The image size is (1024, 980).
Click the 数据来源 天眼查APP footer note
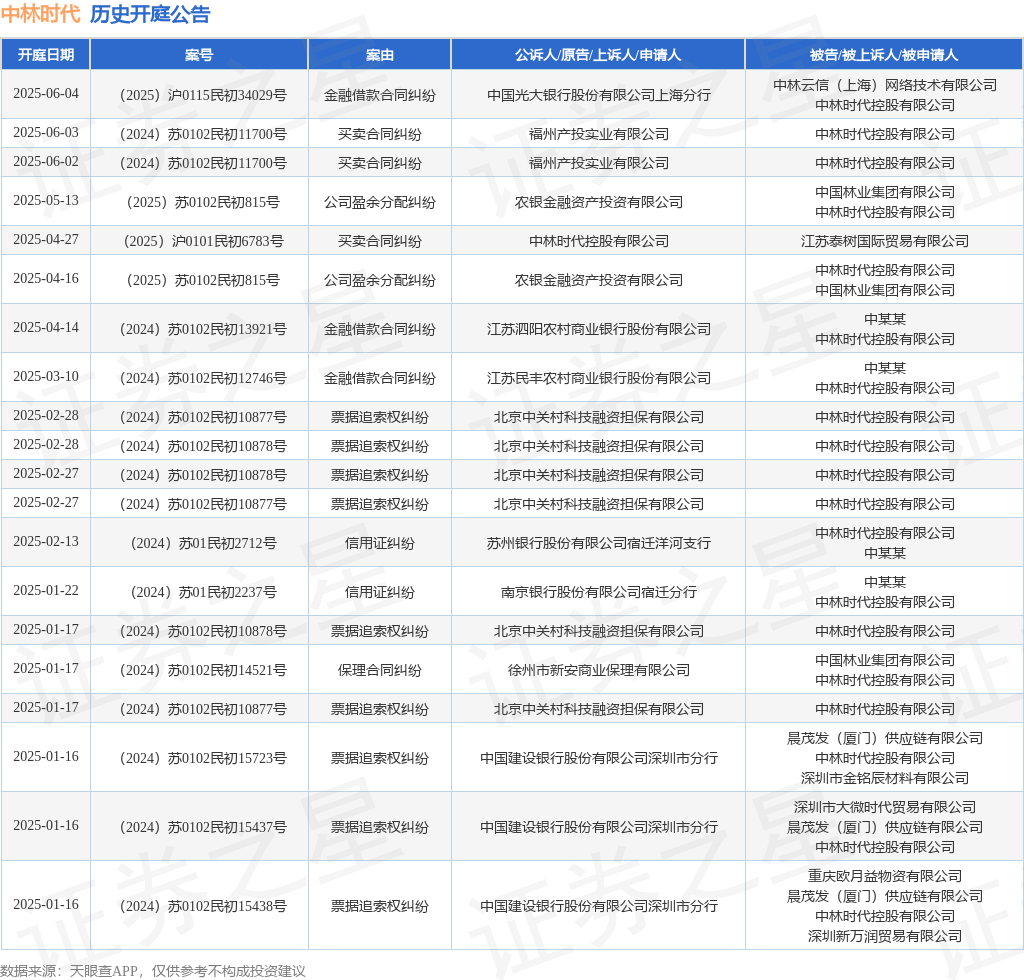pyautogui.click(x=153, y=971)
